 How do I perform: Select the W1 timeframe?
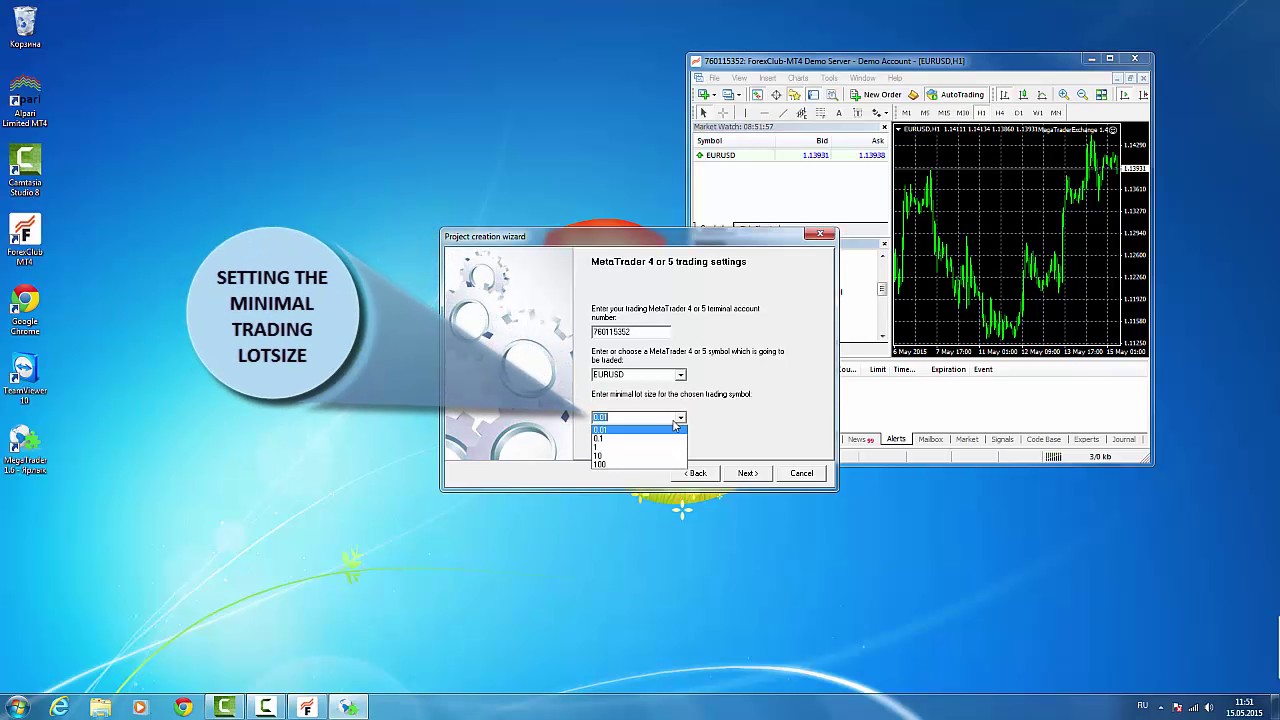click(x=1037, y=113)
